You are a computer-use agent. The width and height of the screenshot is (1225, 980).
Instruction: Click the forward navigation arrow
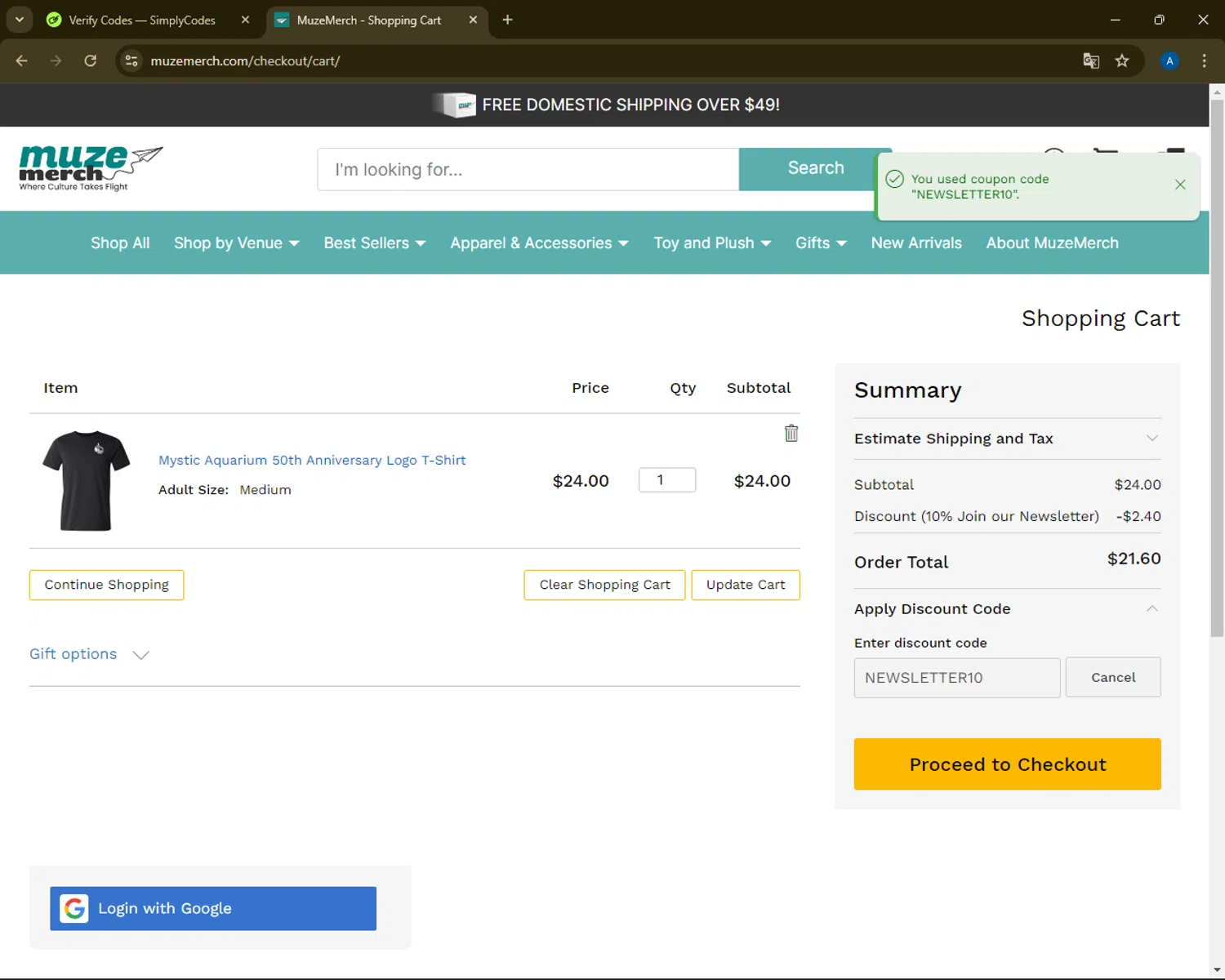pos(56,60)
